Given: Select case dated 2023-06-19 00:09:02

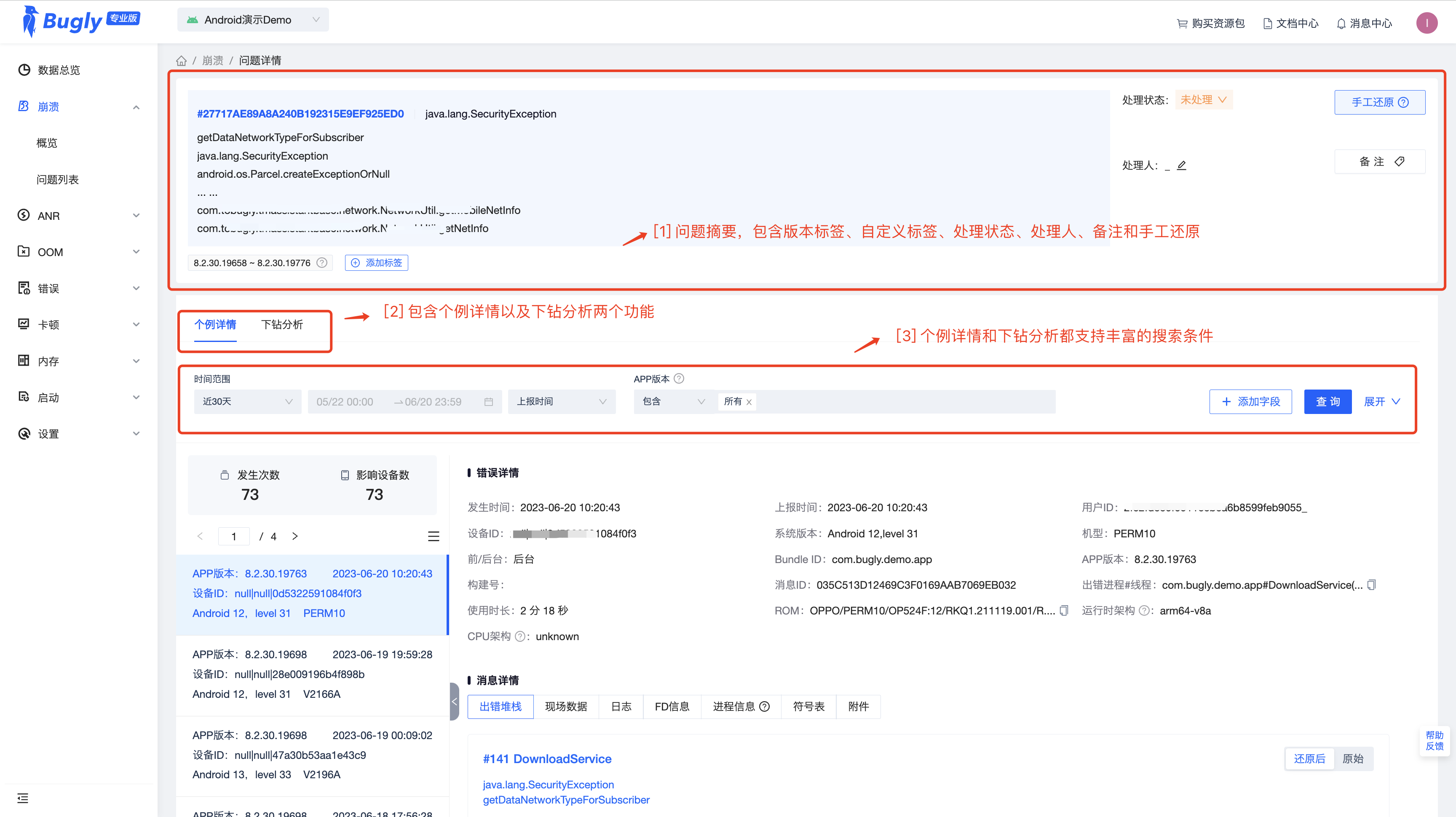Looking at the screenshot, I should [312, 756].
